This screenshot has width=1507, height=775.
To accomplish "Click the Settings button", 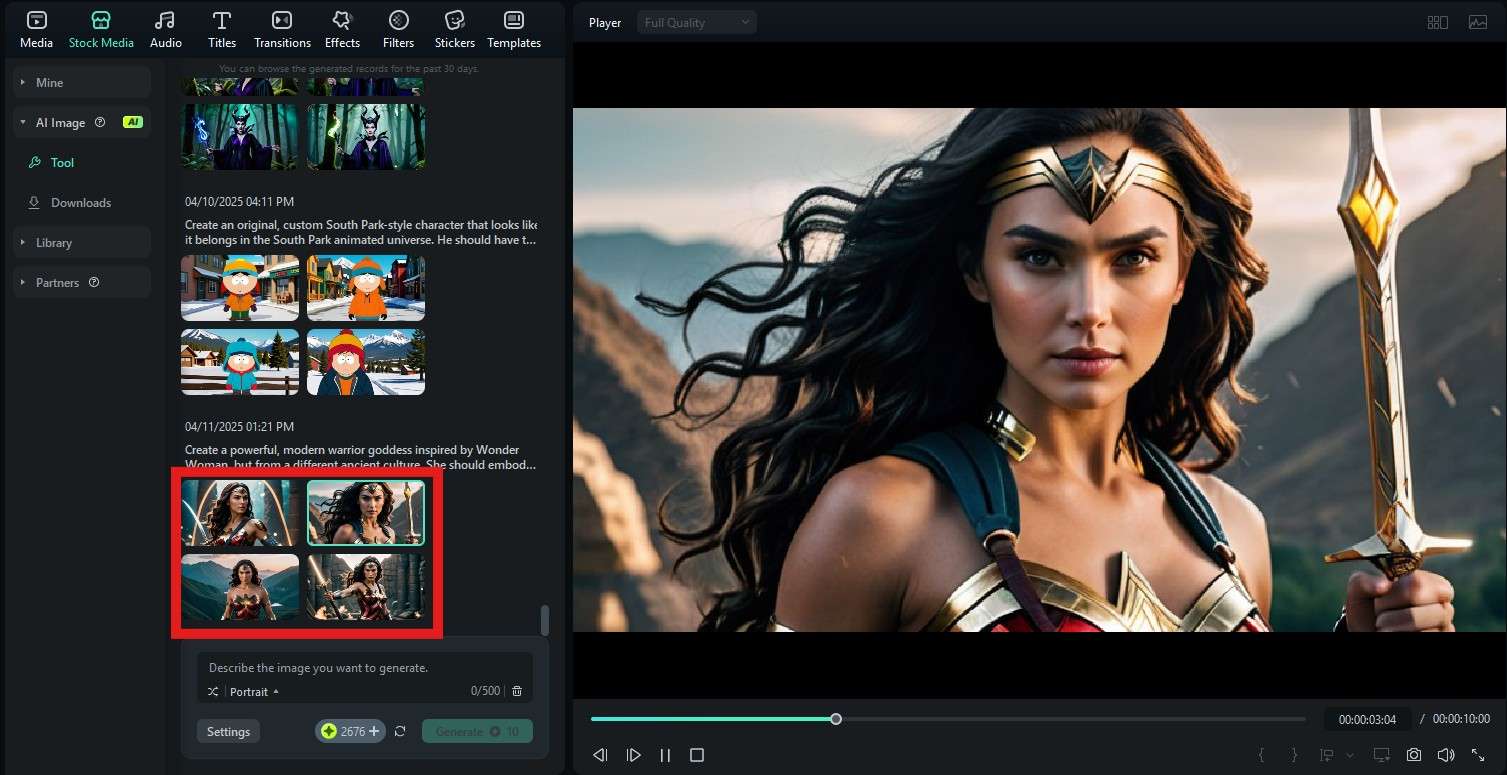I will pyautogui.click(x=228, y=732).
